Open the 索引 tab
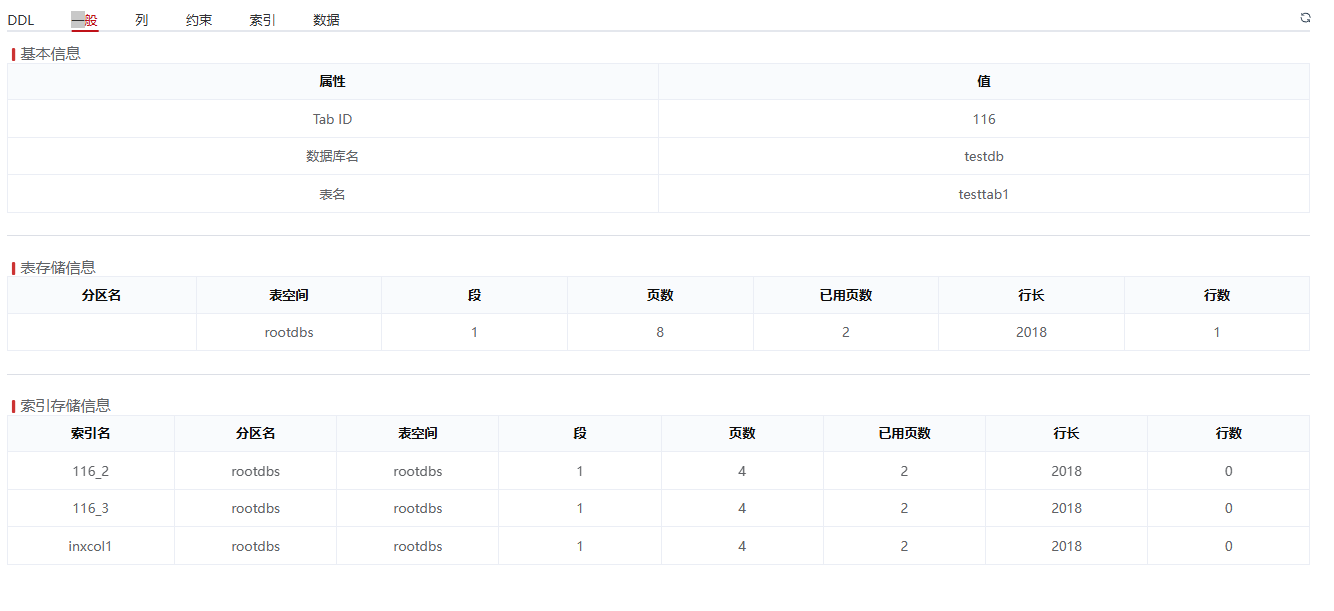 263,20
